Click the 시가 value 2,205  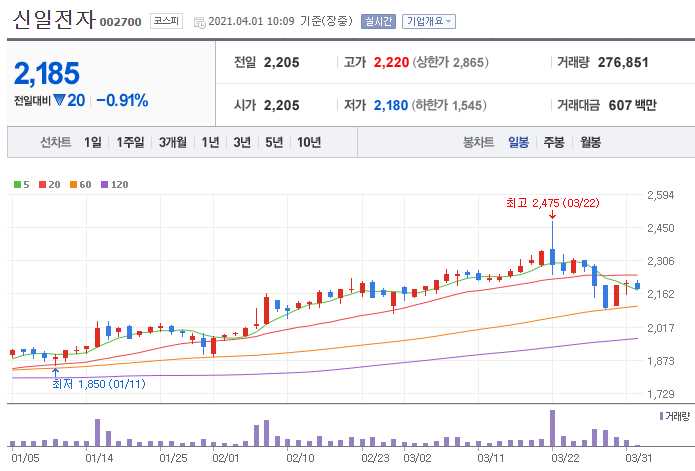[281, 105]
